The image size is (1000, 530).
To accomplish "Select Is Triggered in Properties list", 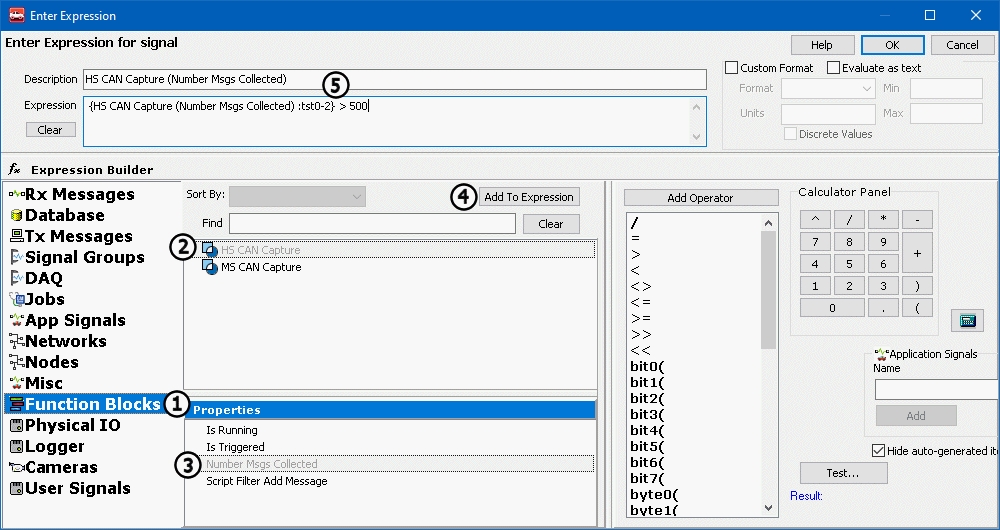I will pyautogui.click(x=235, y=447).
